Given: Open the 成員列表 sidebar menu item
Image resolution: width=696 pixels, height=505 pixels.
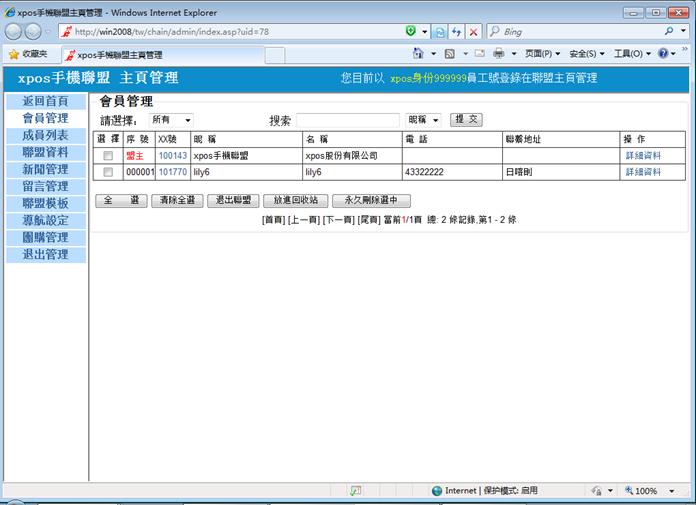Looking at the screenshot, I should pos(45,135).
